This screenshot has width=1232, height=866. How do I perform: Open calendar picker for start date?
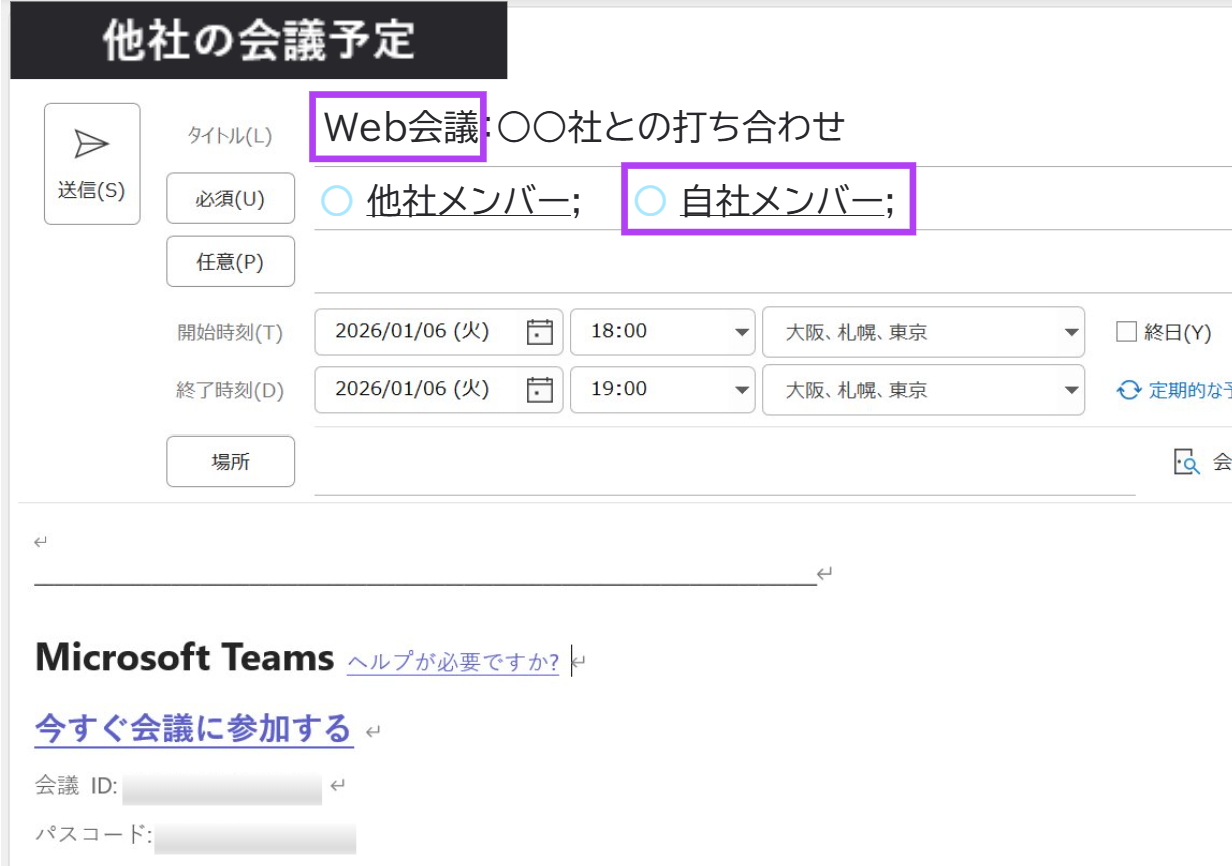click(540, 331)
